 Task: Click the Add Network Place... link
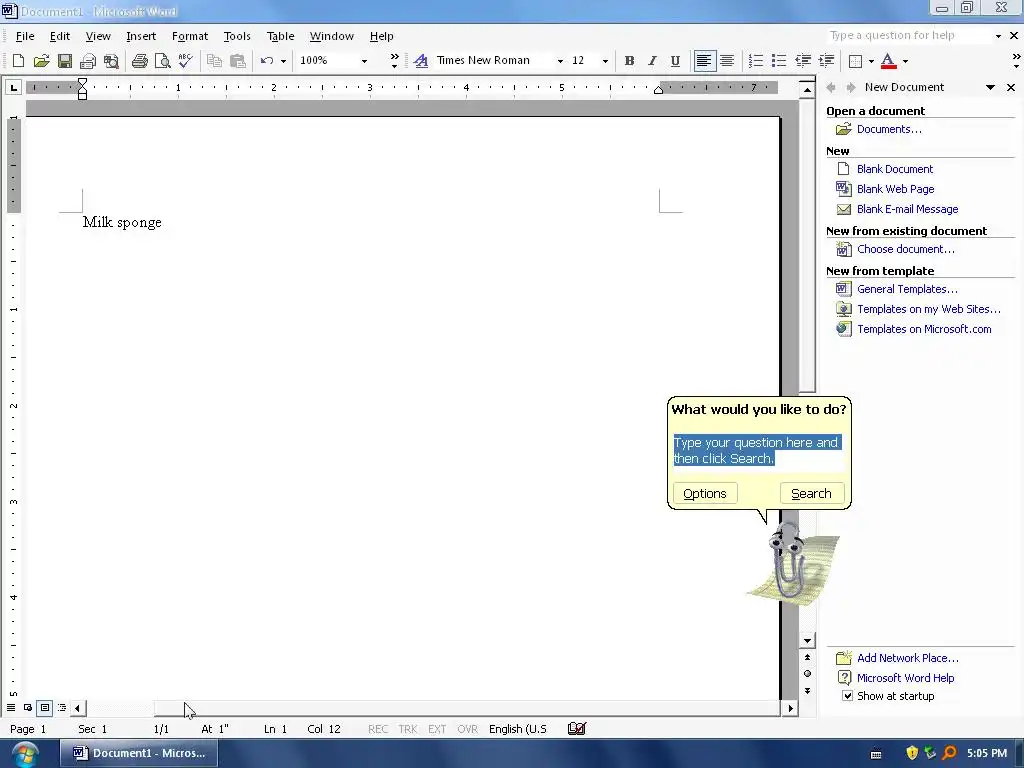[x=908, y=658]
